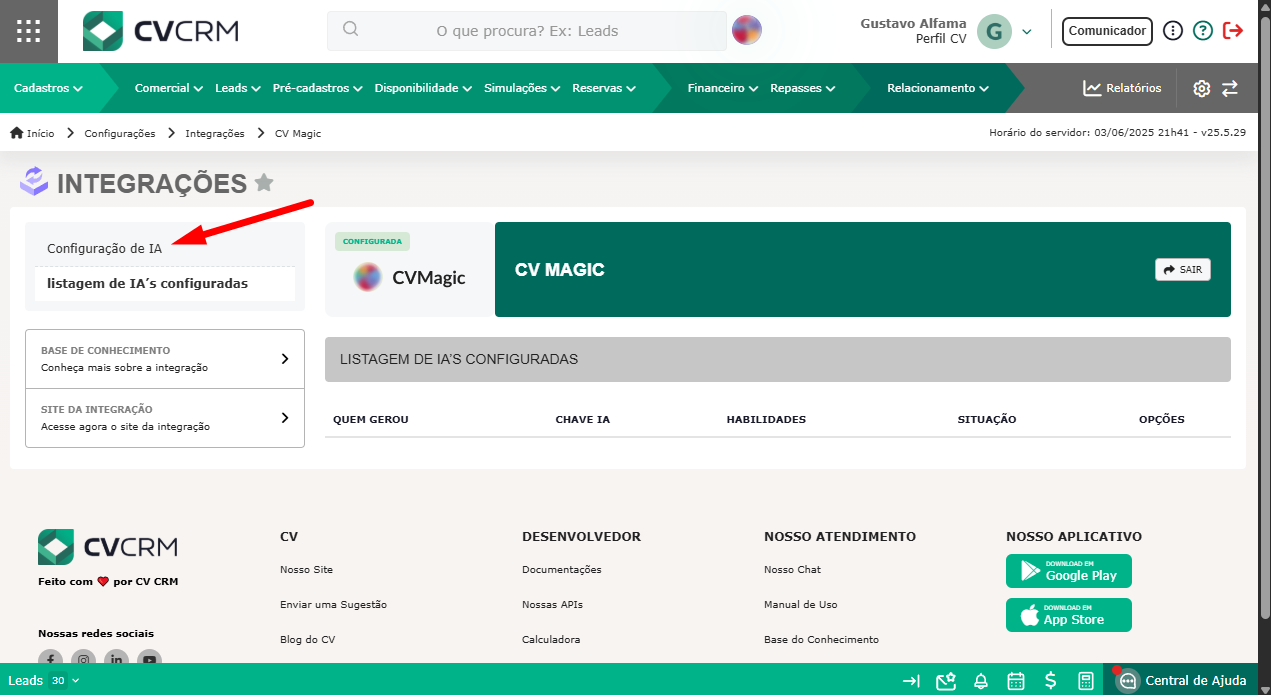The image size is (1271, 695).
Task: Click the CVMagic integration logo
Action: (x=410, y=277)
